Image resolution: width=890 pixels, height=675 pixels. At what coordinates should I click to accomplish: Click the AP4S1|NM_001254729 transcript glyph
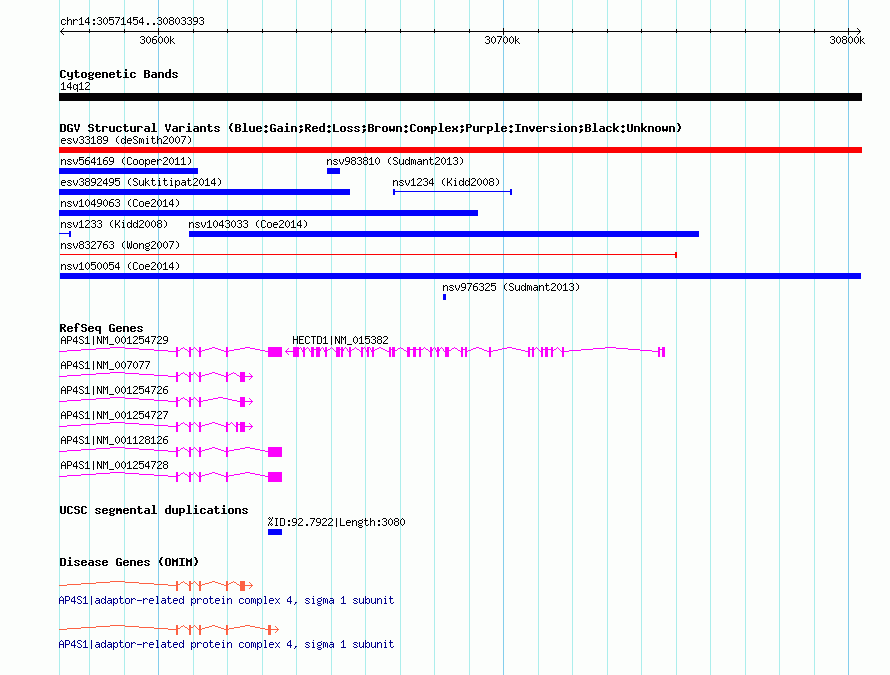[x=170, y=352]
